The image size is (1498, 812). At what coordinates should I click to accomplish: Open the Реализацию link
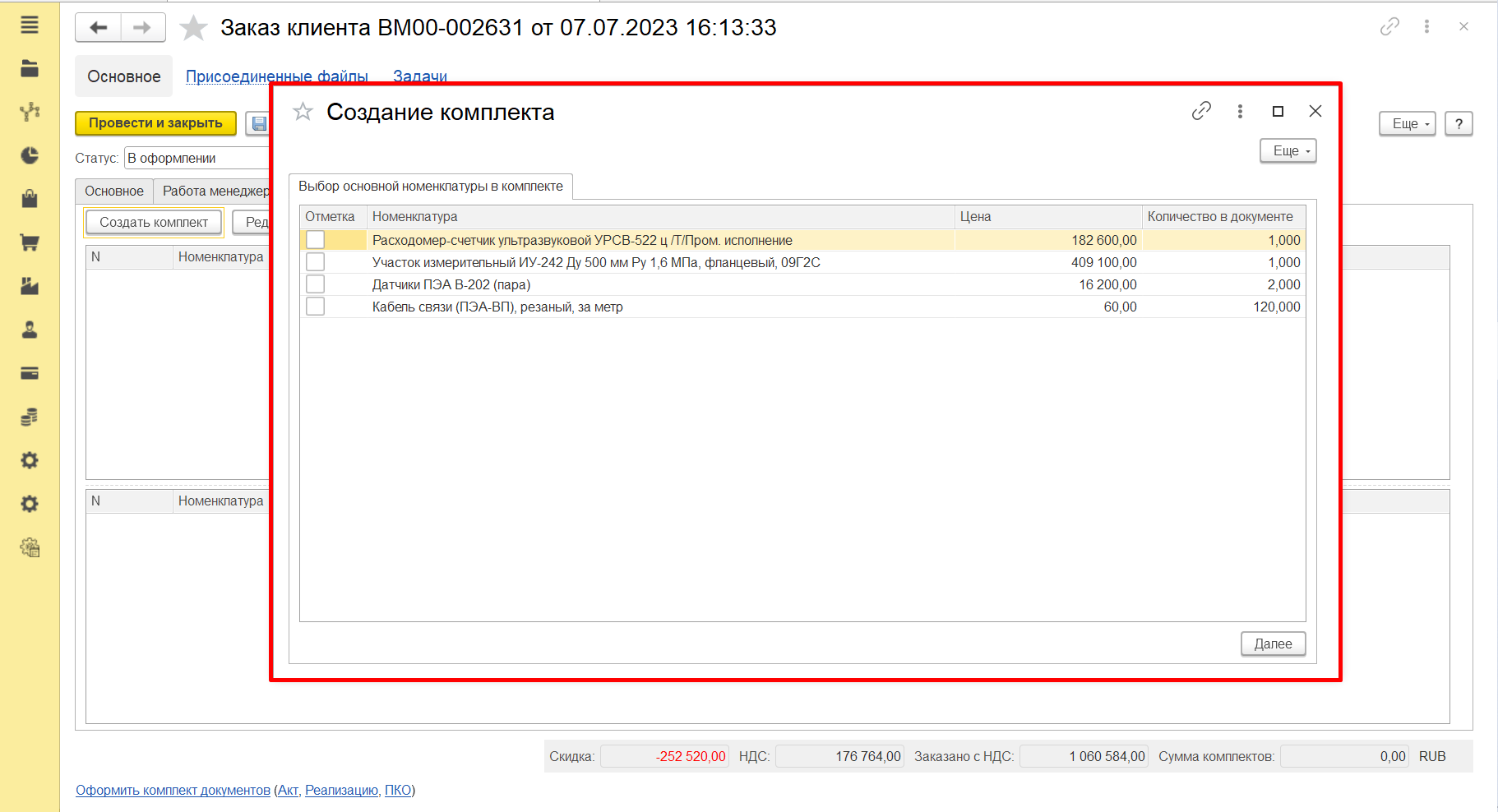click(342, 790)
